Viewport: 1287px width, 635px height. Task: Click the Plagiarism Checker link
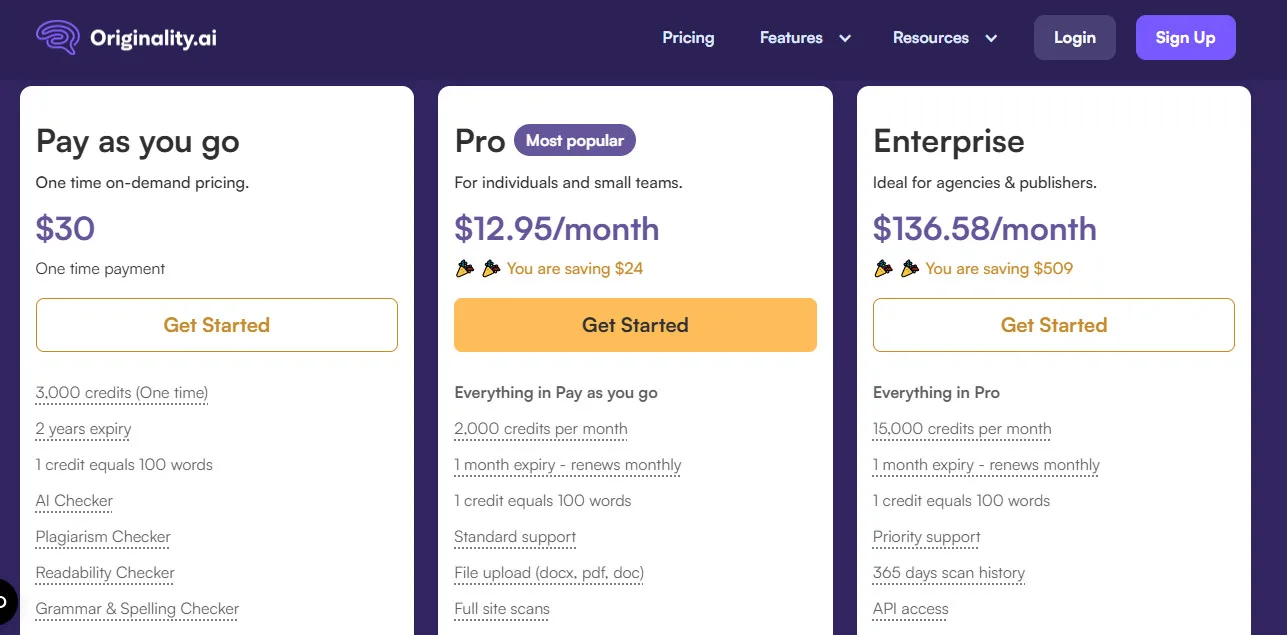[102, 537]
